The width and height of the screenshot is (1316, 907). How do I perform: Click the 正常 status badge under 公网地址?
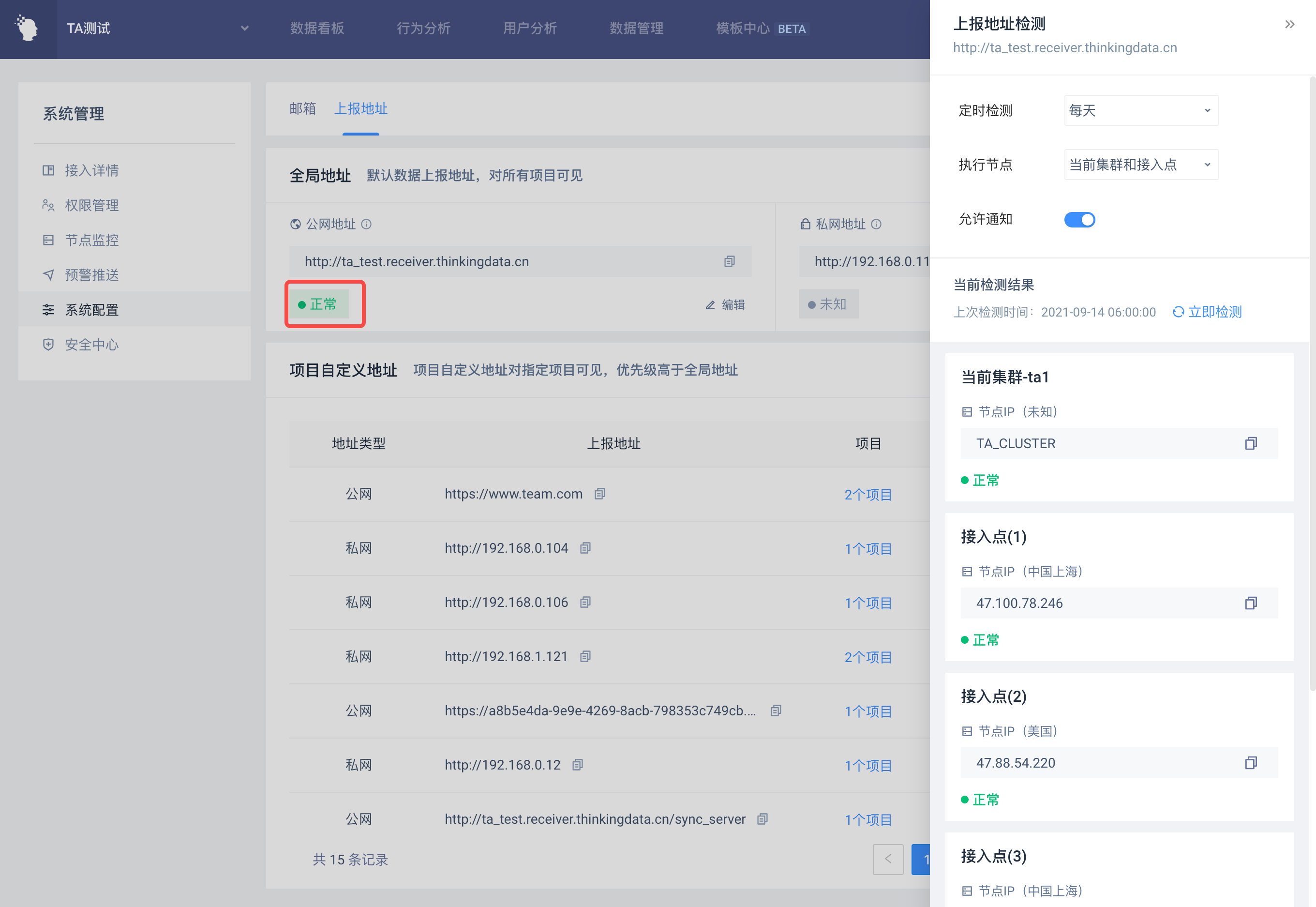pos(320,304)
